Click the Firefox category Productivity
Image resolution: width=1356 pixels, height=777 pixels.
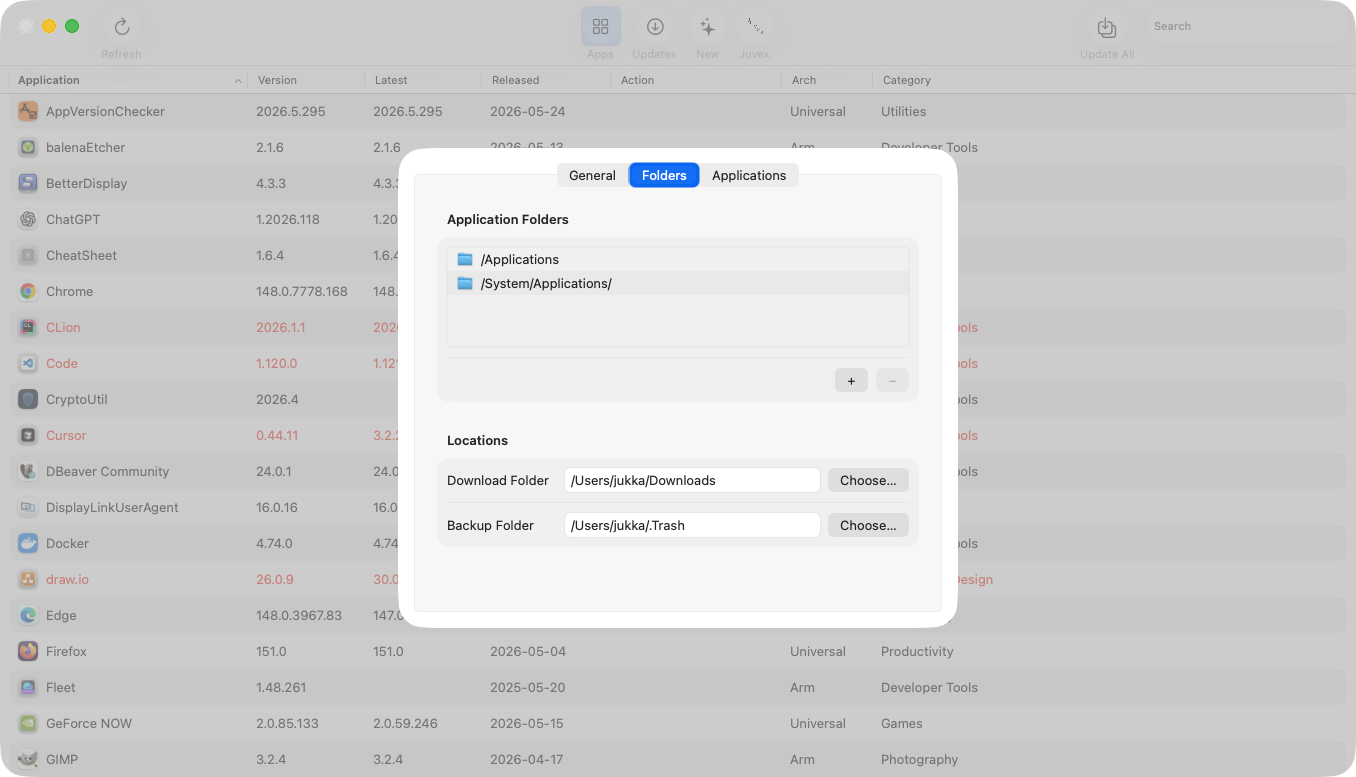(x=918, y=651)
